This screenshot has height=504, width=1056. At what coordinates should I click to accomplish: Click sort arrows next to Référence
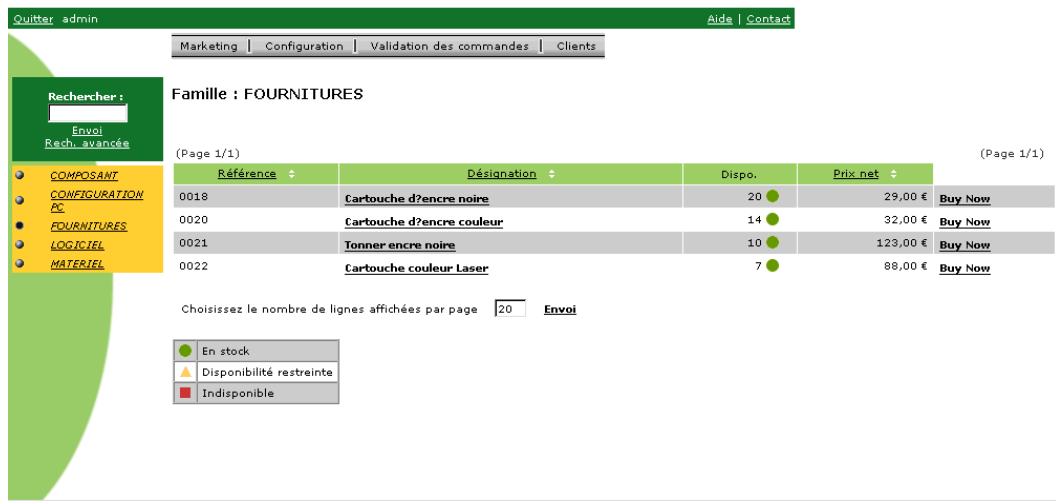coord(292,174)
